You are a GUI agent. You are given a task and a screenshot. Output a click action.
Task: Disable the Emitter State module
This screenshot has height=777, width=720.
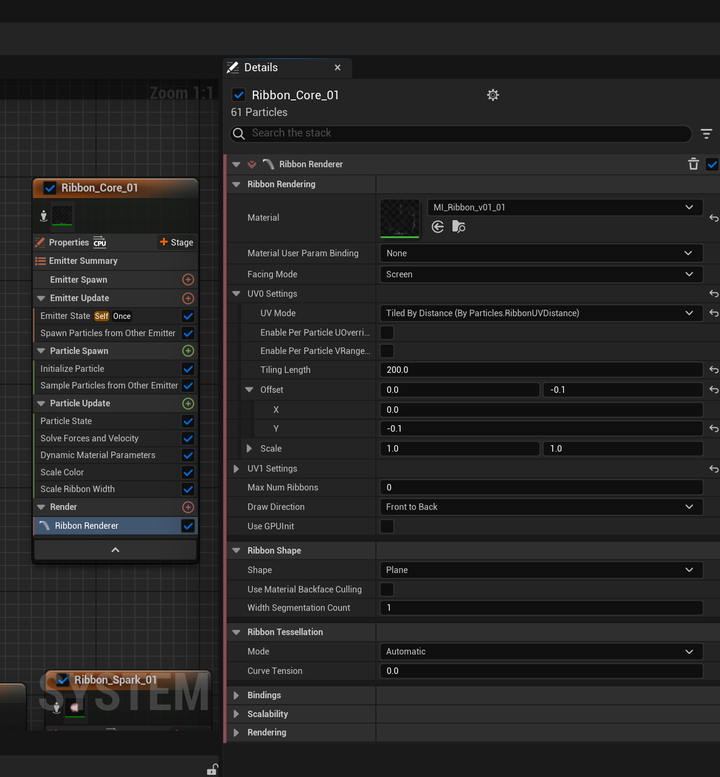188,316
